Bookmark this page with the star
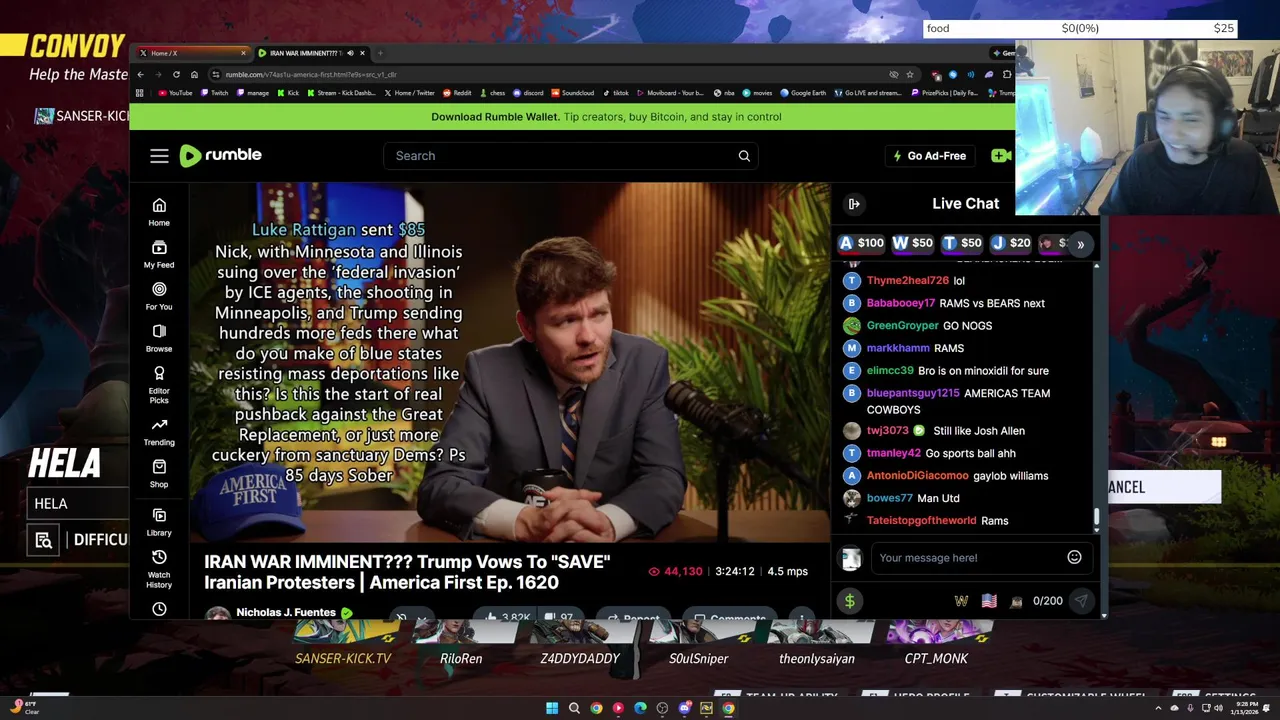 [910, 74]
